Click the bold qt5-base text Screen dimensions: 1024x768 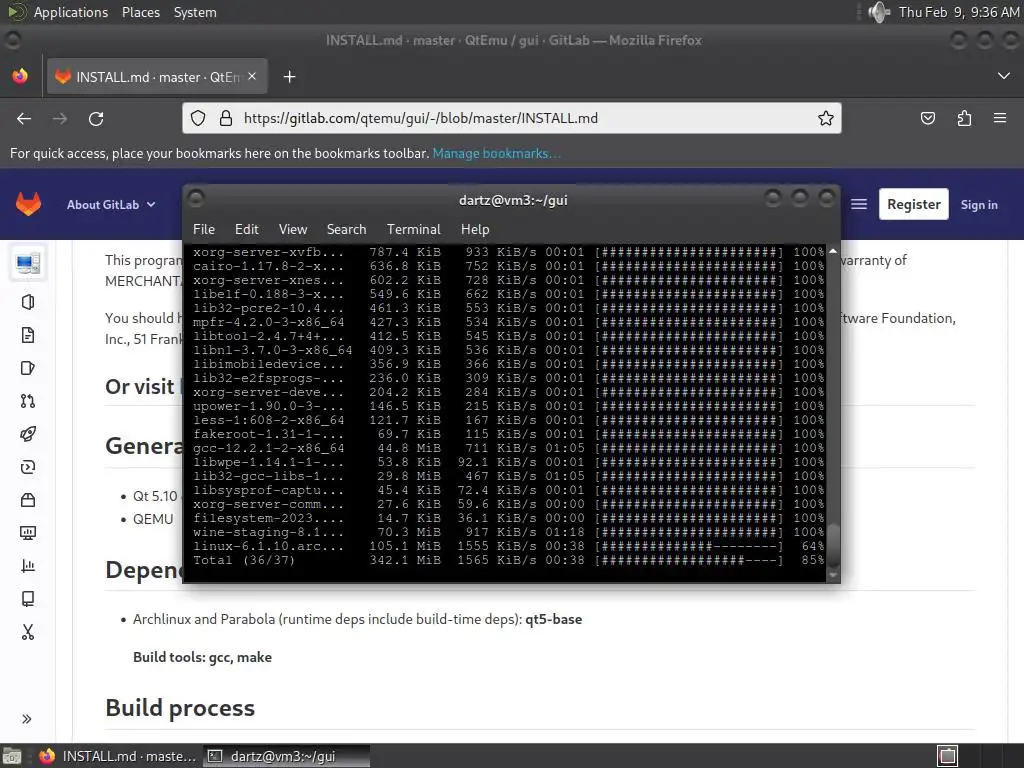[553, 619]
